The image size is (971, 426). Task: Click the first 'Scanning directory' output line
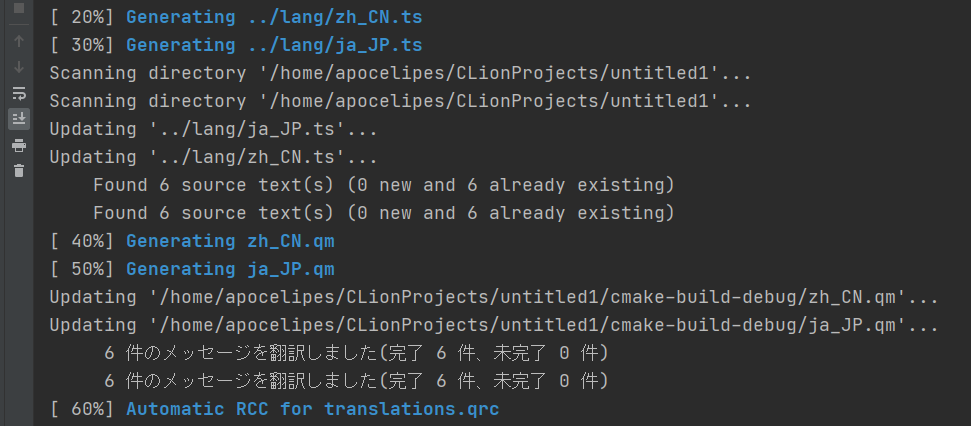click(400, 73)
